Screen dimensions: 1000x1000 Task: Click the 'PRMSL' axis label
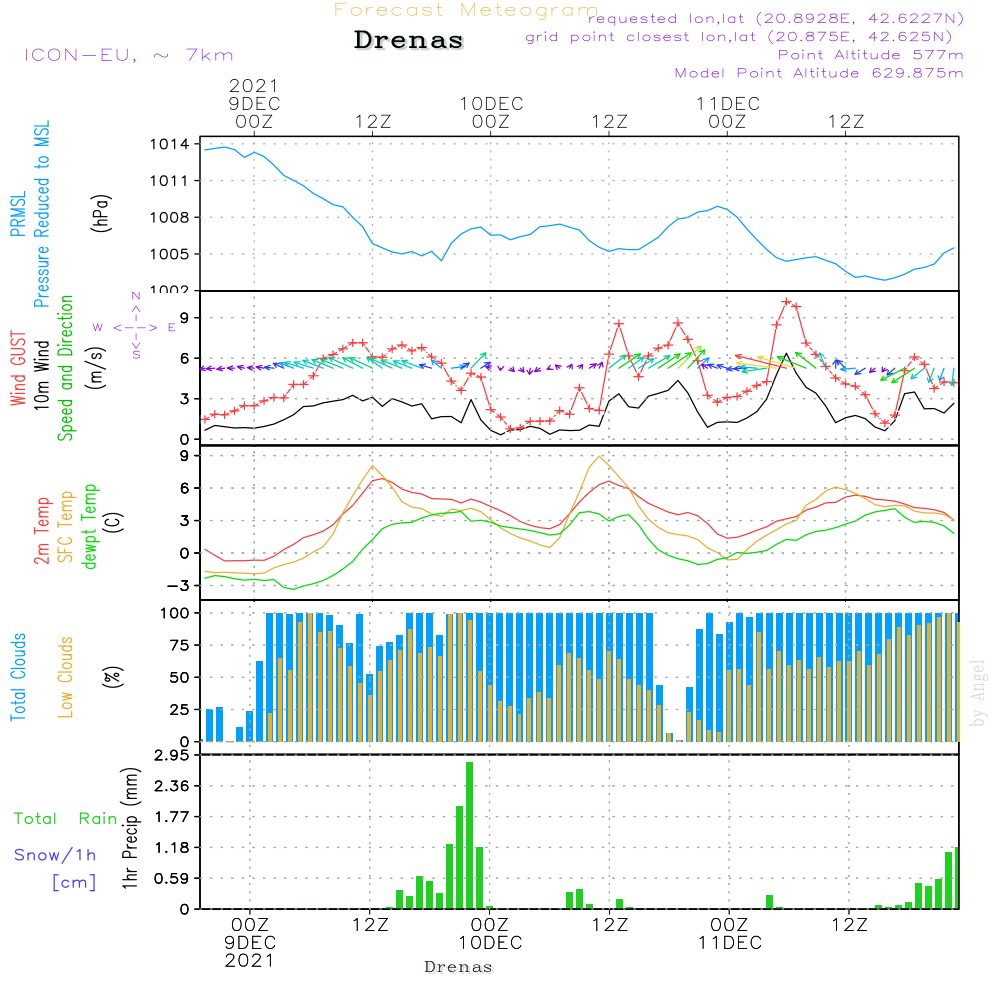click(18, 214)
